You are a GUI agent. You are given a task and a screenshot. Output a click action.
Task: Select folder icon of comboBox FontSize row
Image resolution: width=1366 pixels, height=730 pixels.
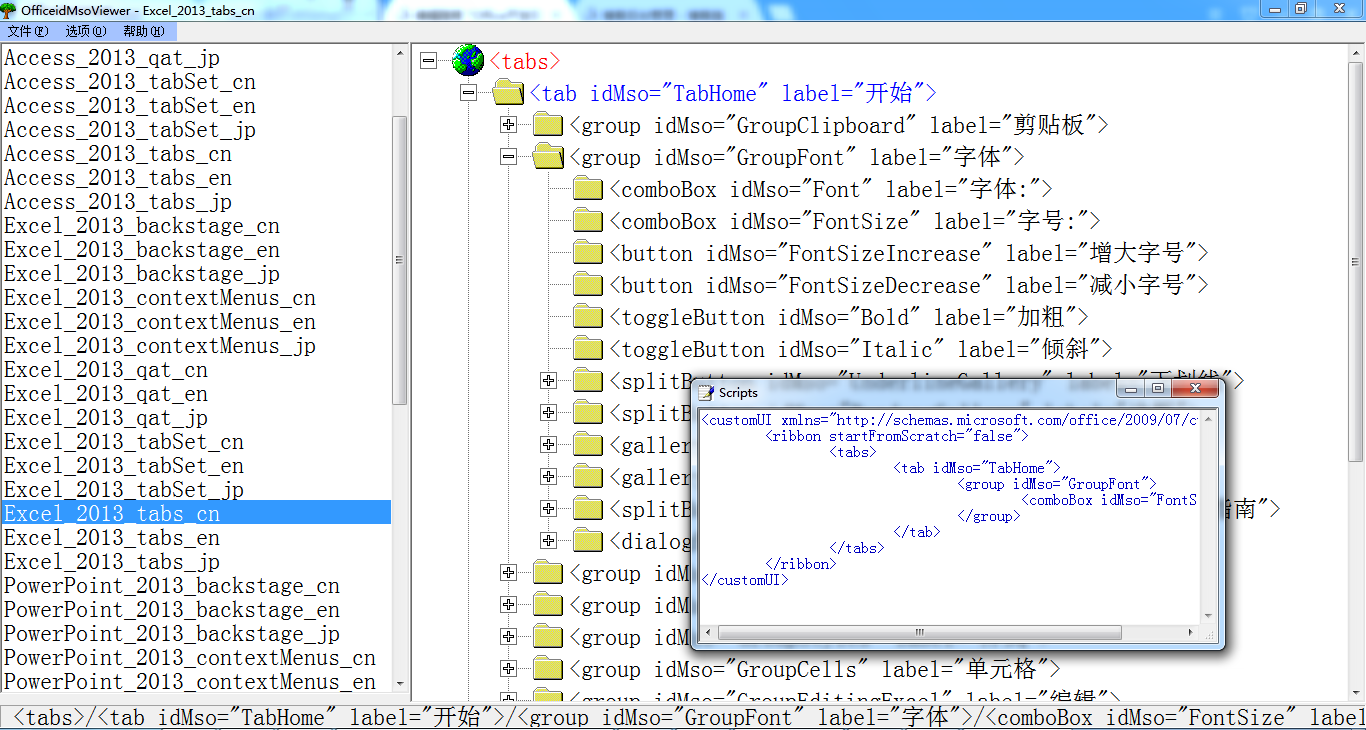tap(588, 220)
